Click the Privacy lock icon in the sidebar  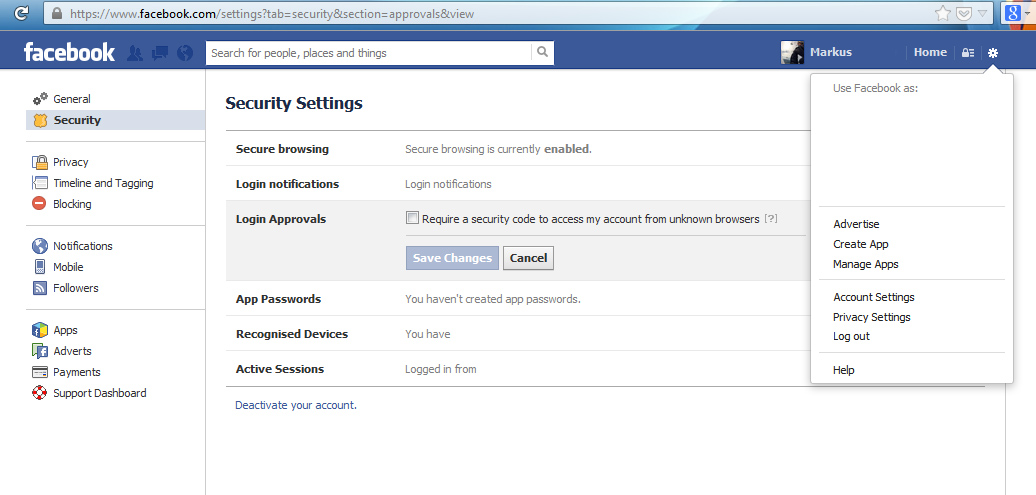pos(40,162)
